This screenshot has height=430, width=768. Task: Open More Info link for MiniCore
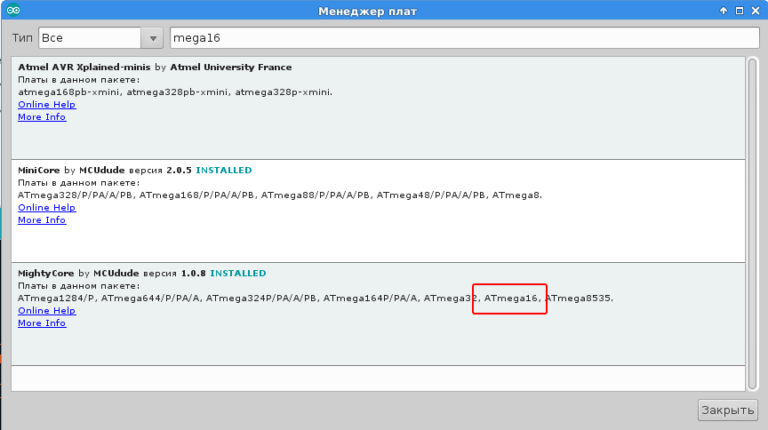pyautogui.click(x=41, y=220)
